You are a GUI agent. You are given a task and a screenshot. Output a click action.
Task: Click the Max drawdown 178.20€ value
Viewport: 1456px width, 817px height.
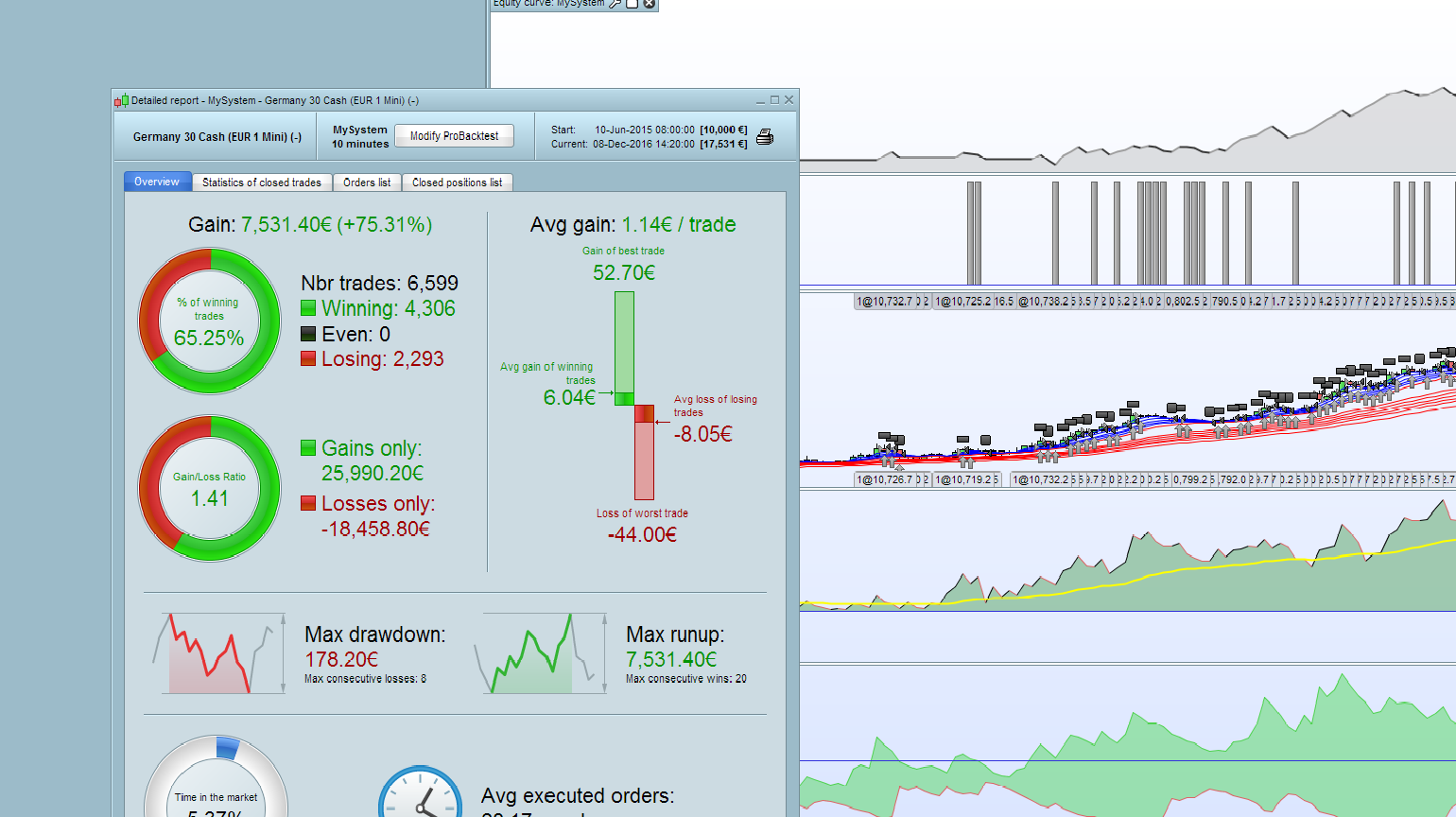(341, 659)
